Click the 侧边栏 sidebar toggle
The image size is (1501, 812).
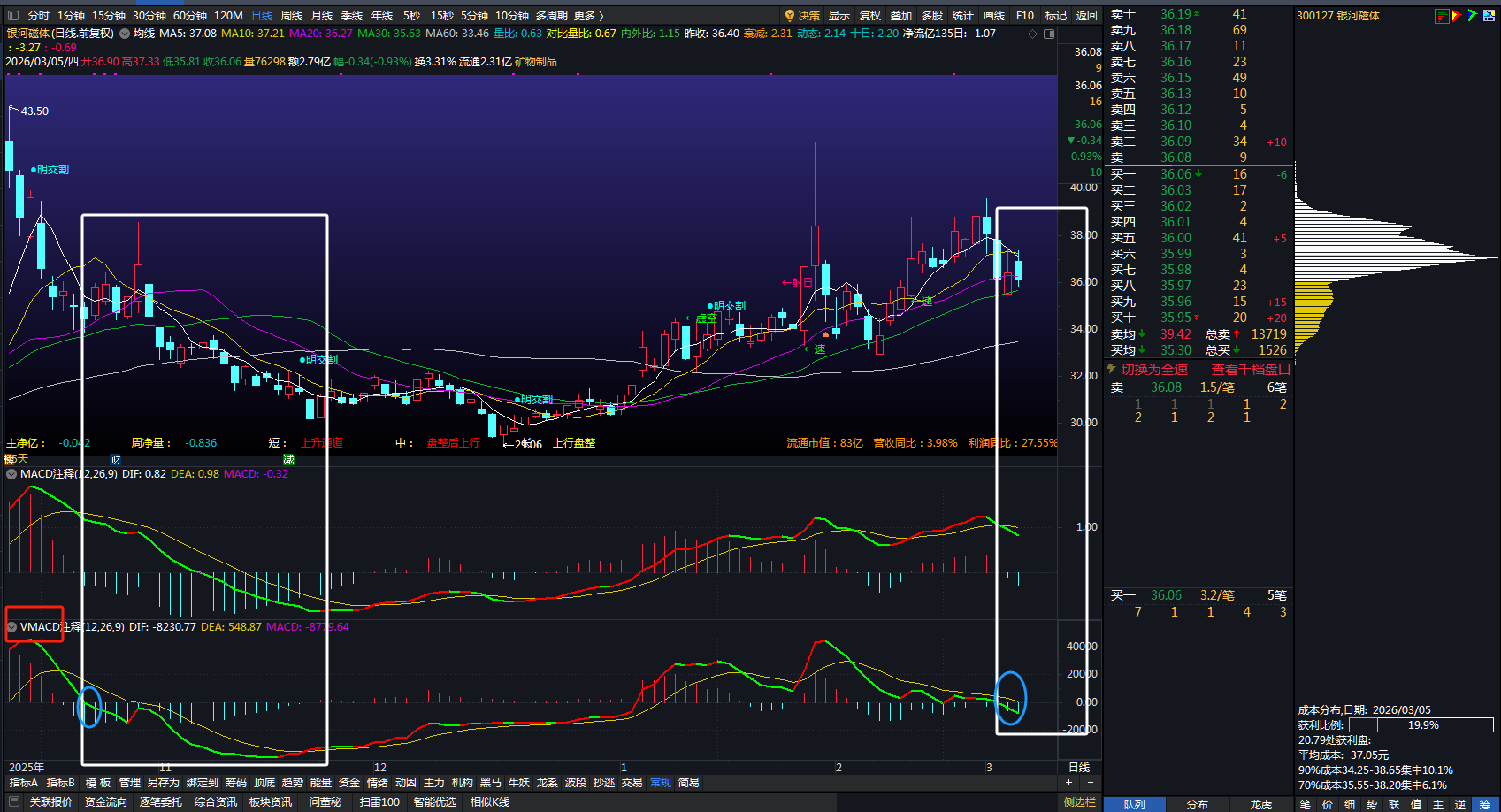1080,802
